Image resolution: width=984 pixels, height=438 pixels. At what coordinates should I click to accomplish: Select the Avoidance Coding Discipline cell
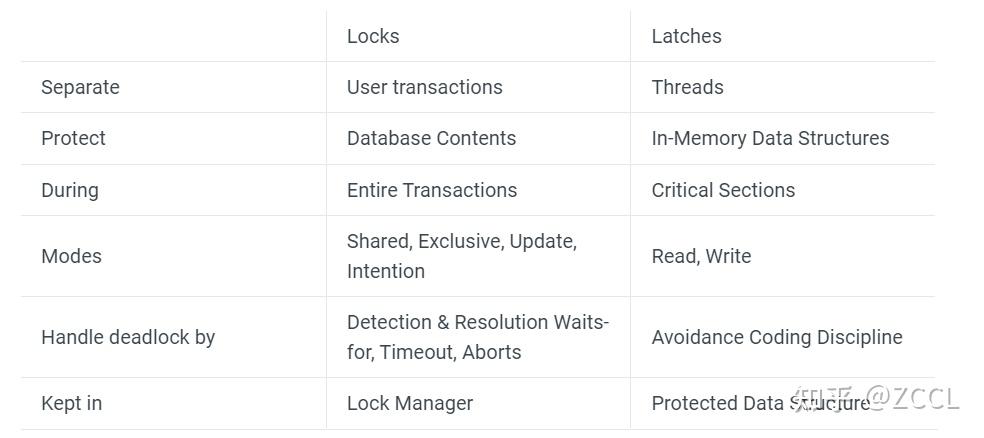coord(777,337)
